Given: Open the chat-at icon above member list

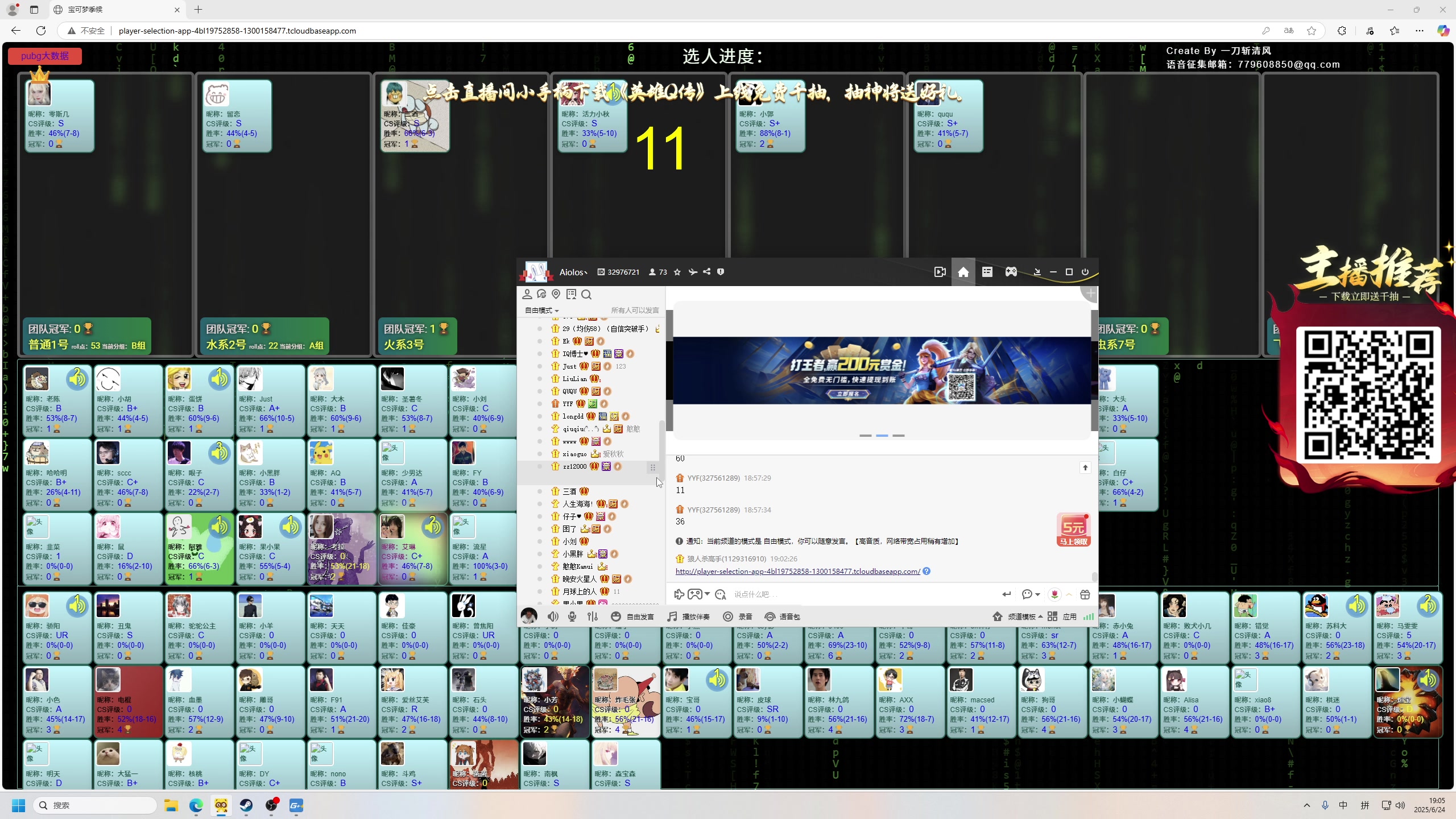Looking at the screenshot, I should pyautogui.click(x=541, y=294).
